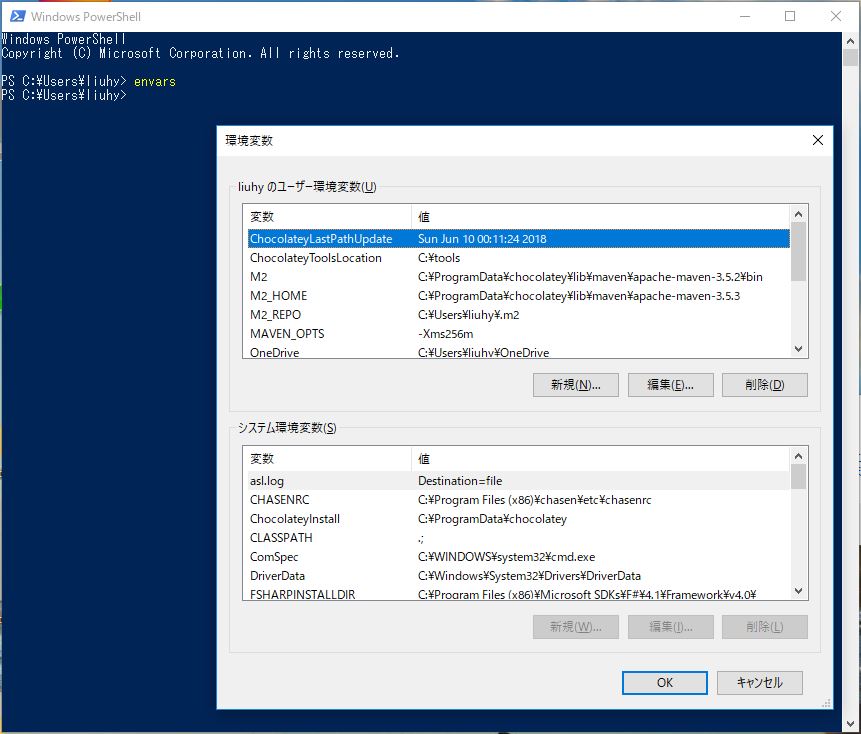Viewport: 861px width, 734px height.
Task: Click down arrow of user variables scrollbar
Action: point(798,349)
